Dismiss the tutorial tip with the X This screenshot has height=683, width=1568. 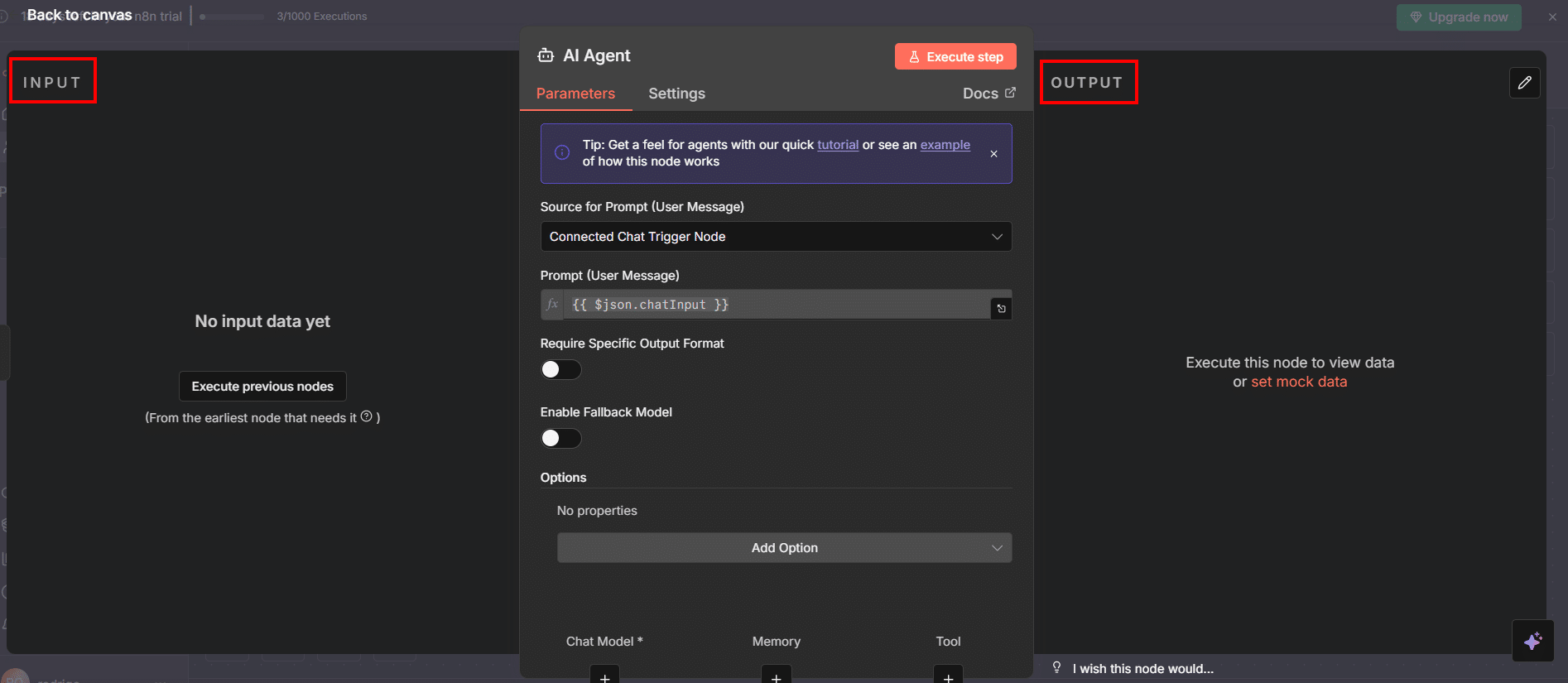tap(993, 154)
